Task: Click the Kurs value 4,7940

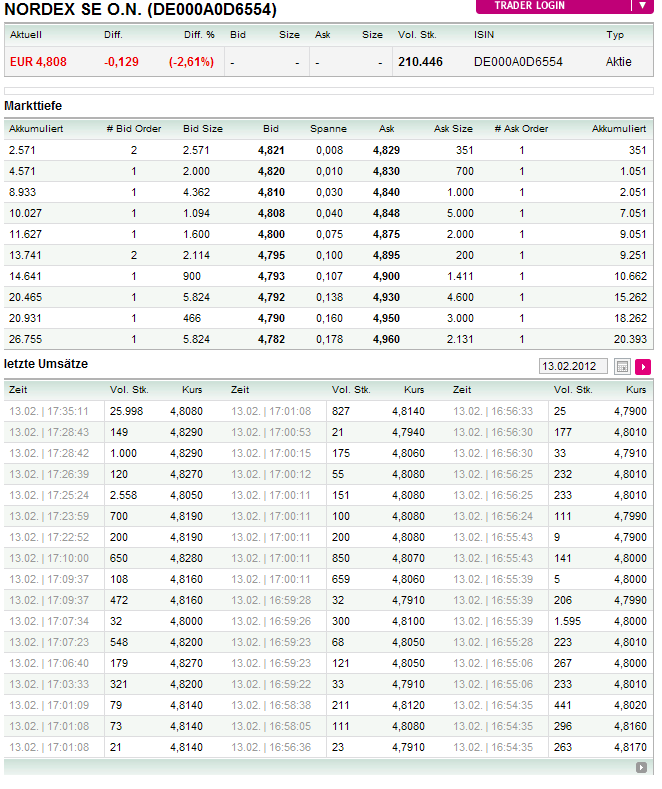Action: point(408,433)
